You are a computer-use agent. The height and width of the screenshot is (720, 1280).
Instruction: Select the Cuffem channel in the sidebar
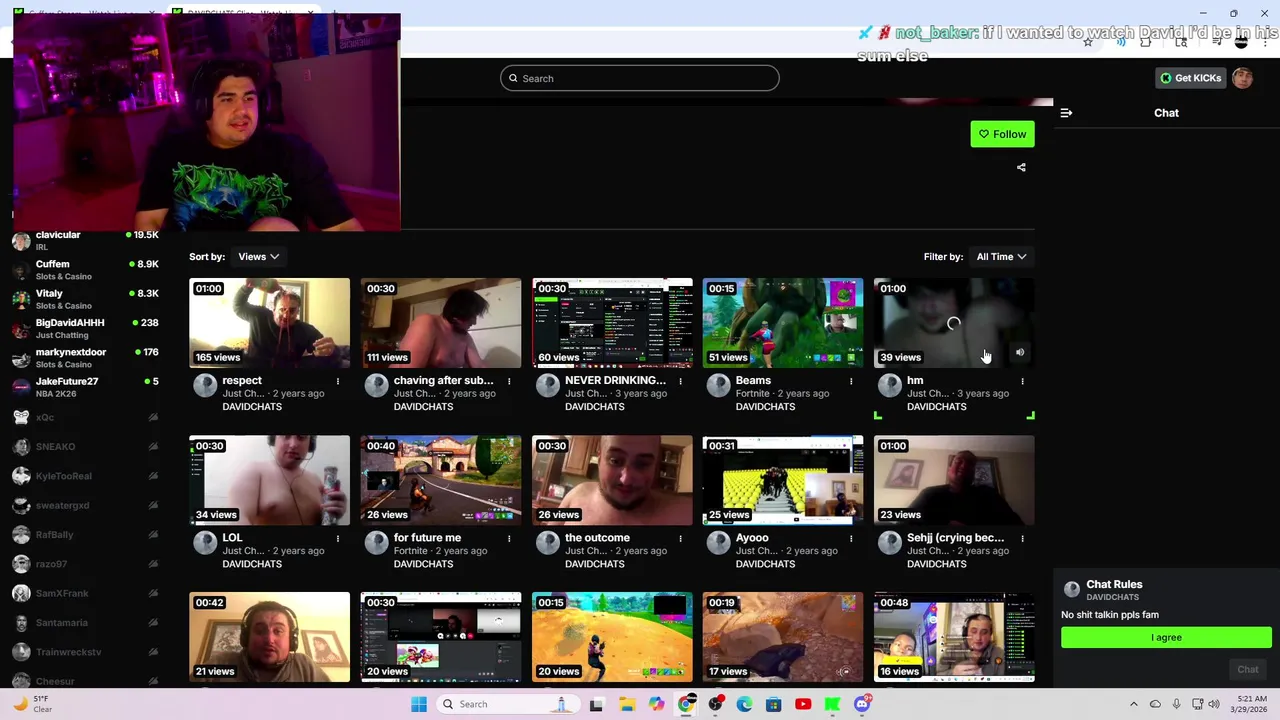(86, 270)
